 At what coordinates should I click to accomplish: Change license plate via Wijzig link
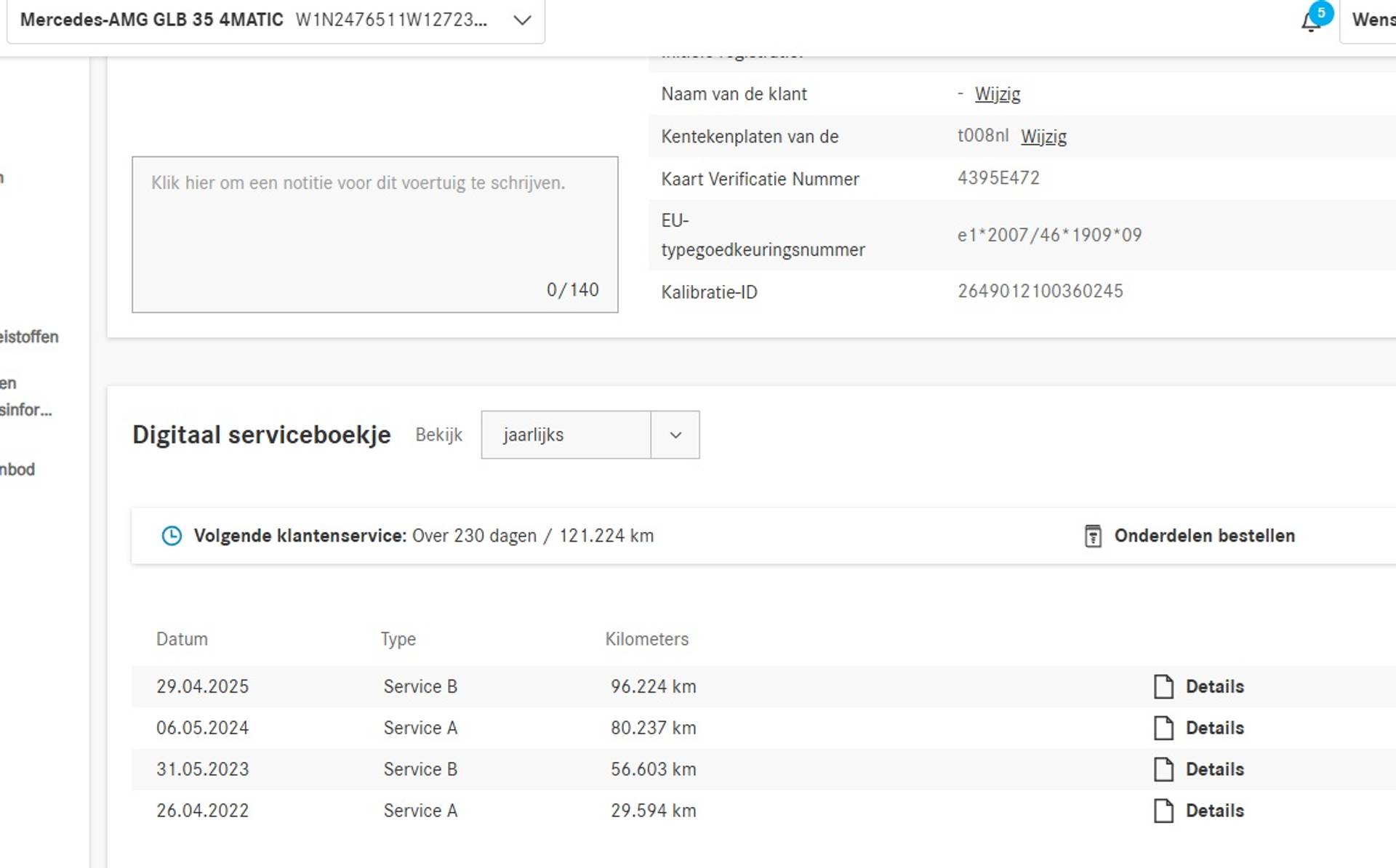(1043, 136)
